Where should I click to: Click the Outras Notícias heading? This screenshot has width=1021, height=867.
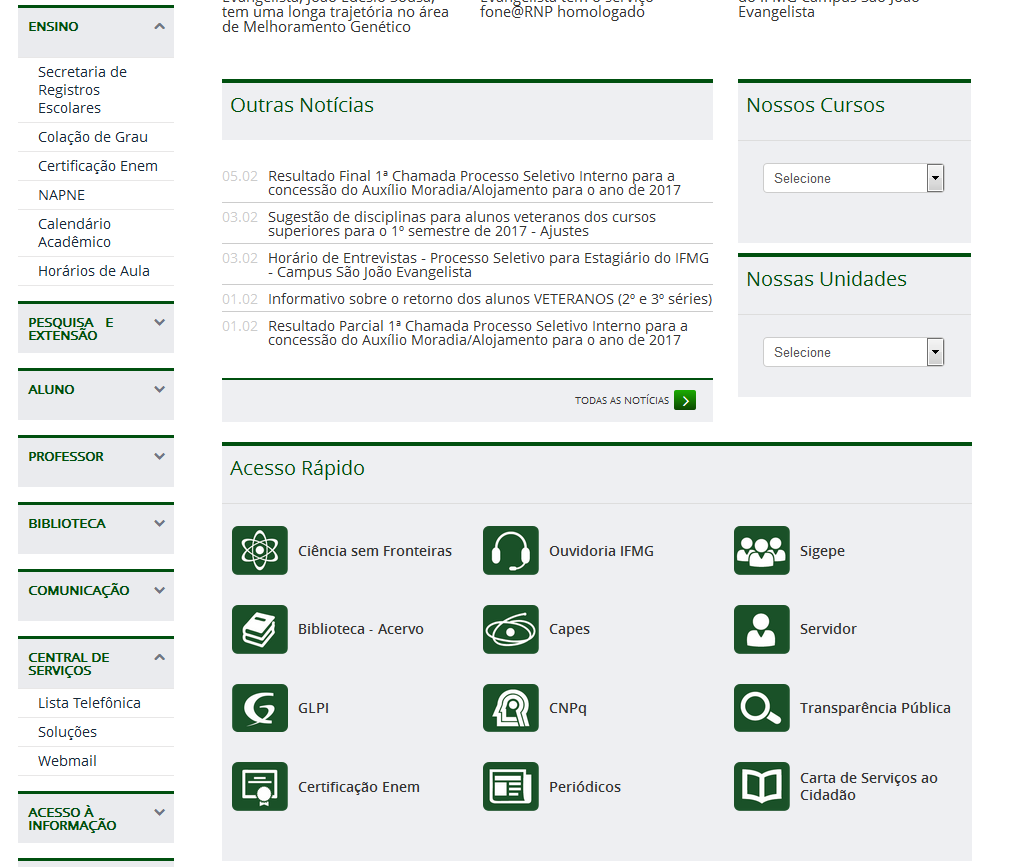[x=302, y=105]
